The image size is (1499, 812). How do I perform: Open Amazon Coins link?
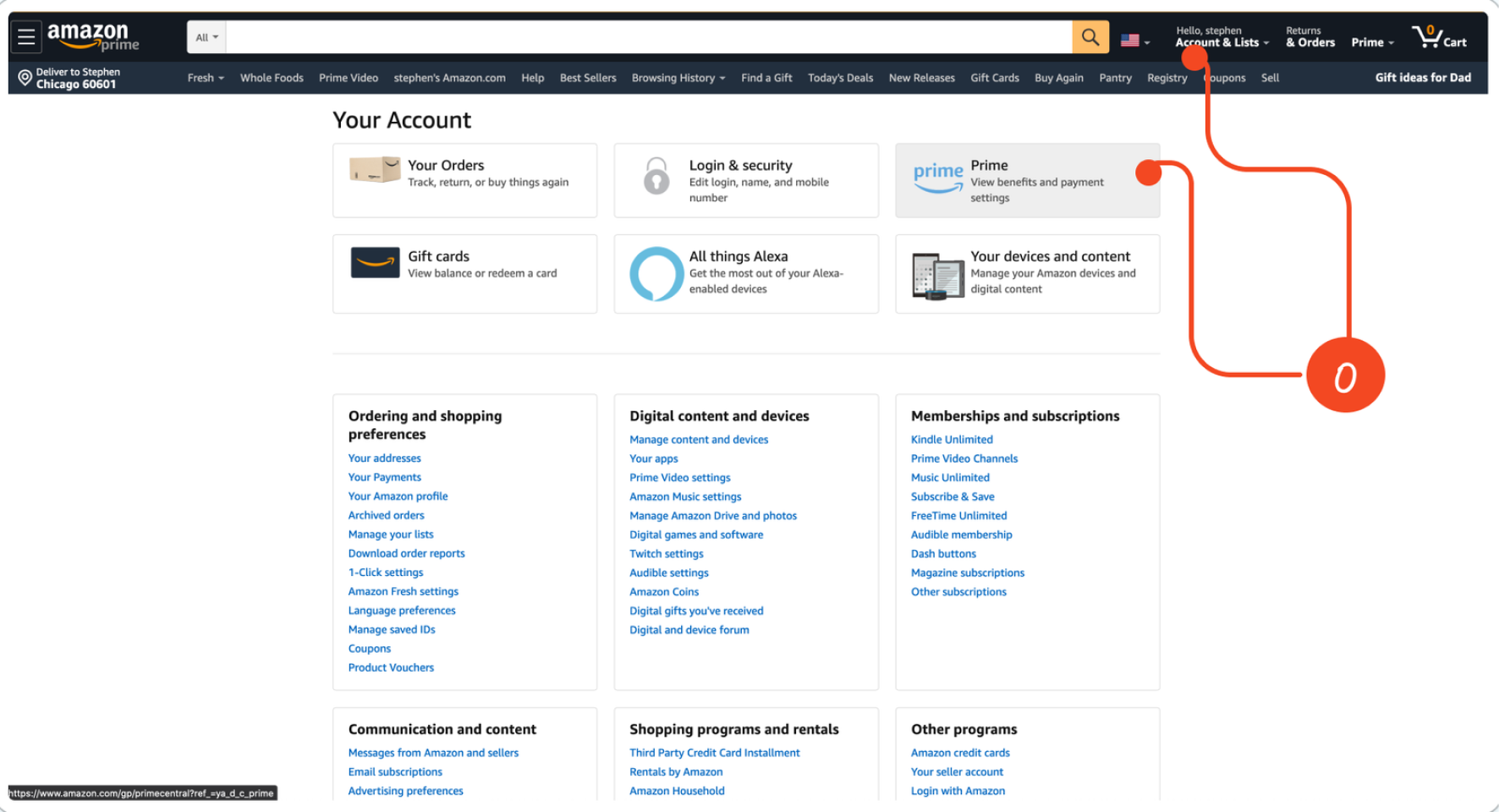[x=664, y=592]
